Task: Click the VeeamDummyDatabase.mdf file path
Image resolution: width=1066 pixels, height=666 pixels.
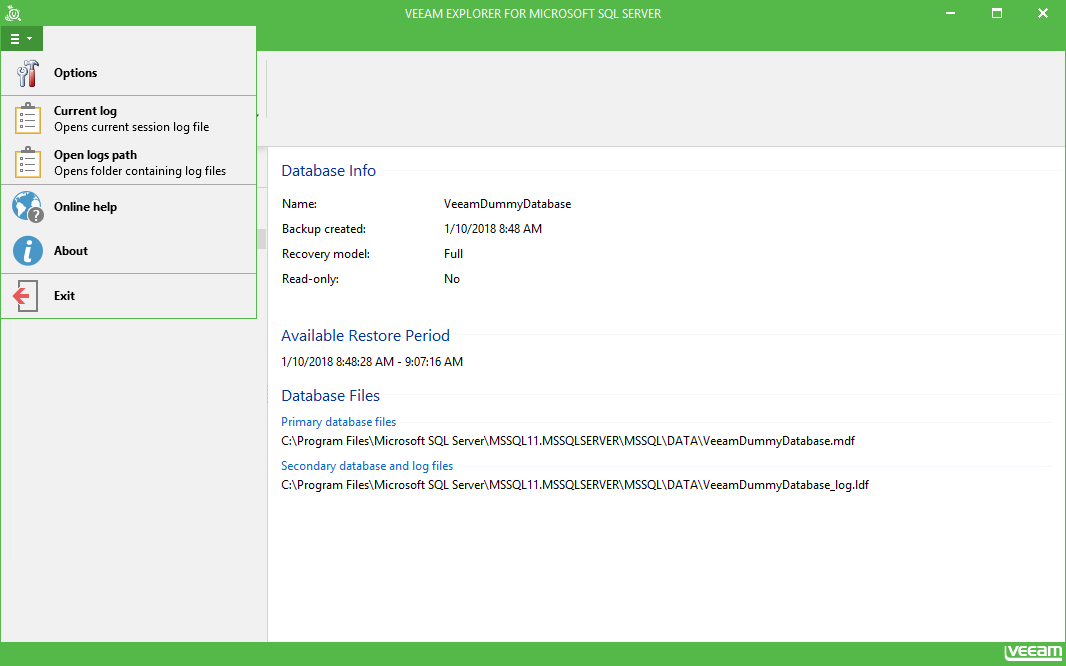Action: click(568, 441)
